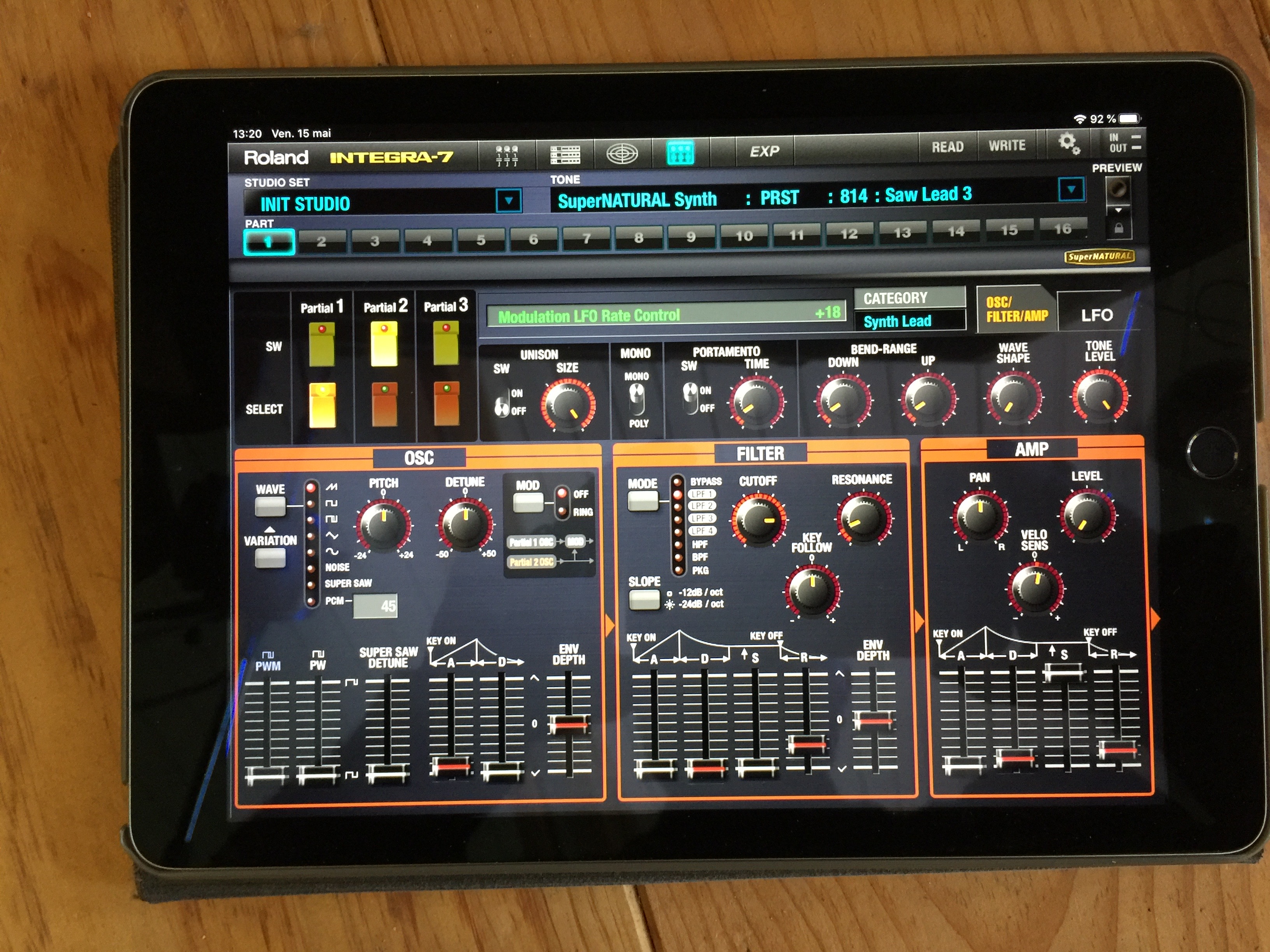Expand the Studio Set dropdown arrow

tap(508, 201)
